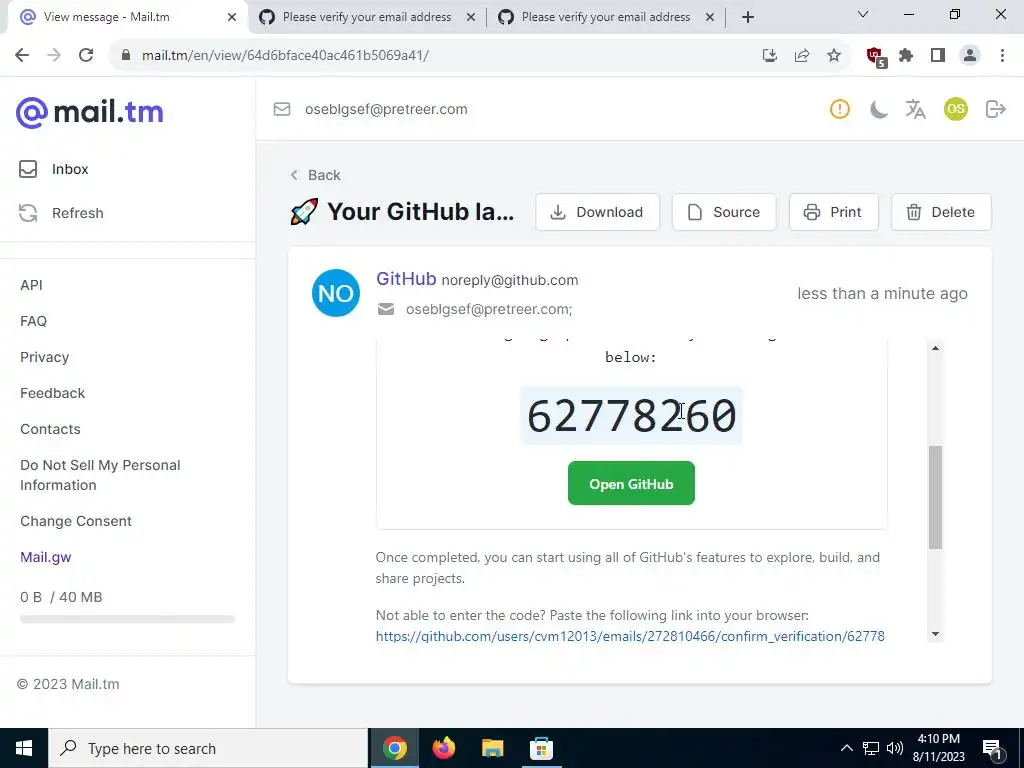Toggle dark mode moon icon

point(878,109)
